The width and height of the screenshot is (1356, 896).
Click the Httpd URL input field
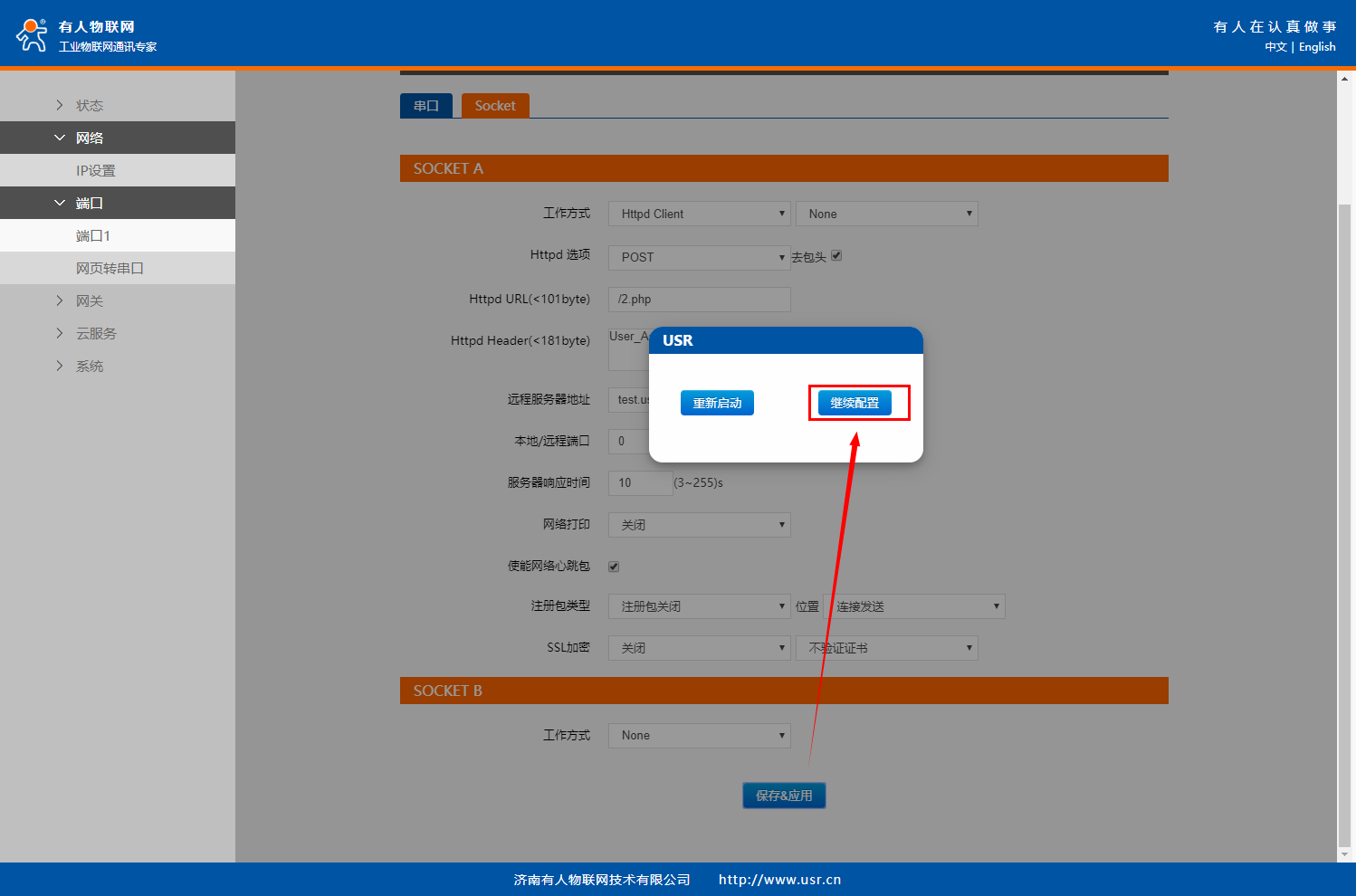[x=699, y=300]
